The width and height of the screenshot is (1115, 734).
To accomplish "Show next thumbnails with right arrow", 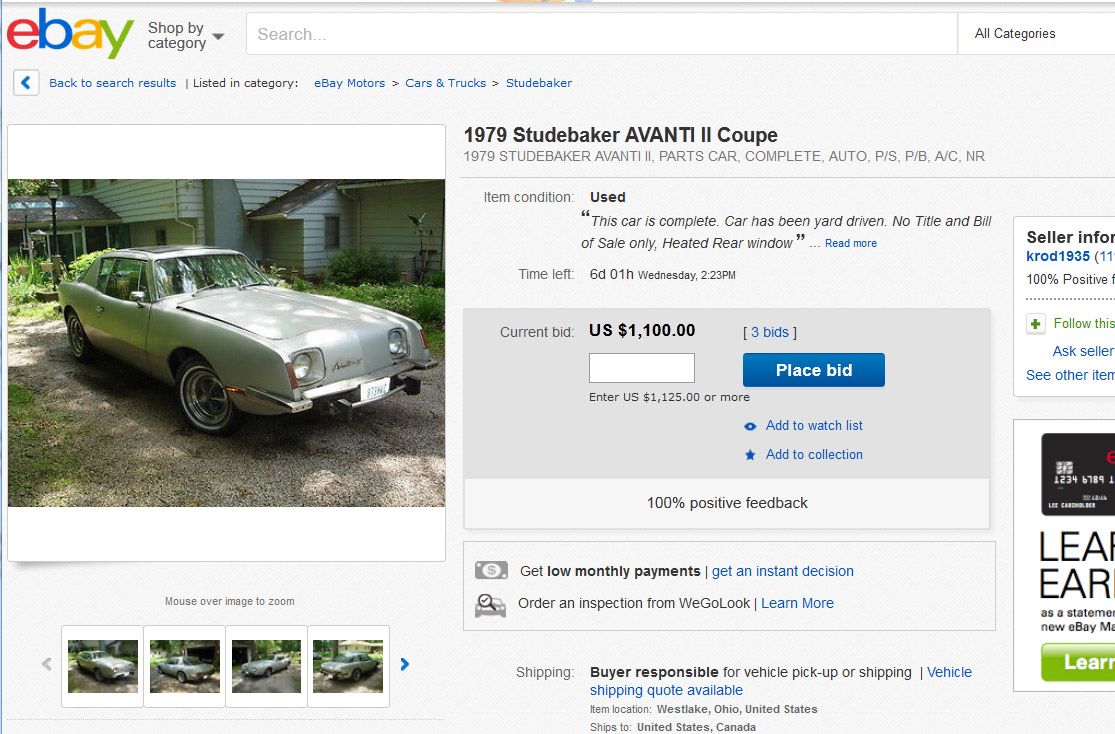I will coord(404,664).
